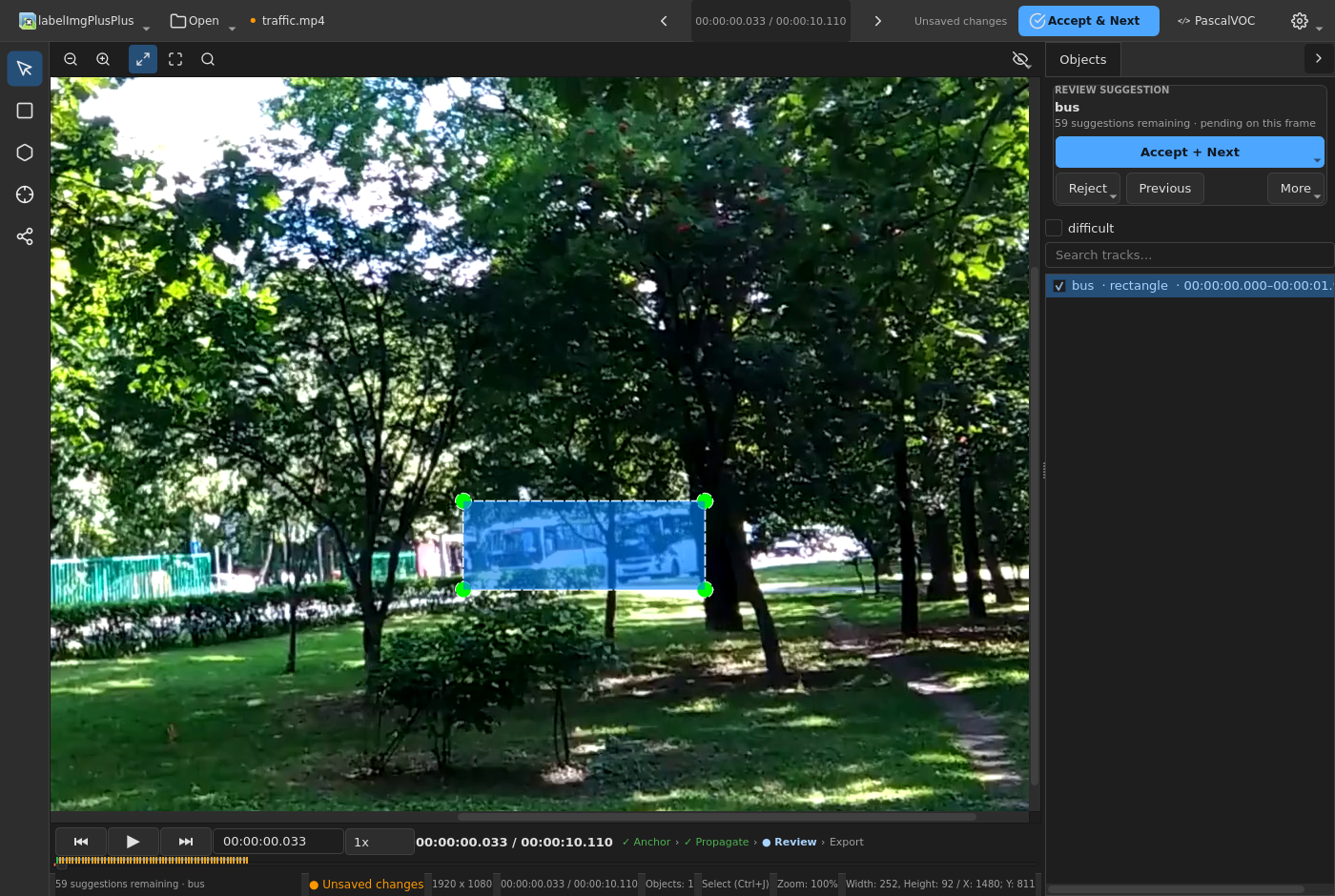This screenshot has height=896, width=1335.
Task: Click the bottom-right green box handle
Action: [x=705, y=590]
